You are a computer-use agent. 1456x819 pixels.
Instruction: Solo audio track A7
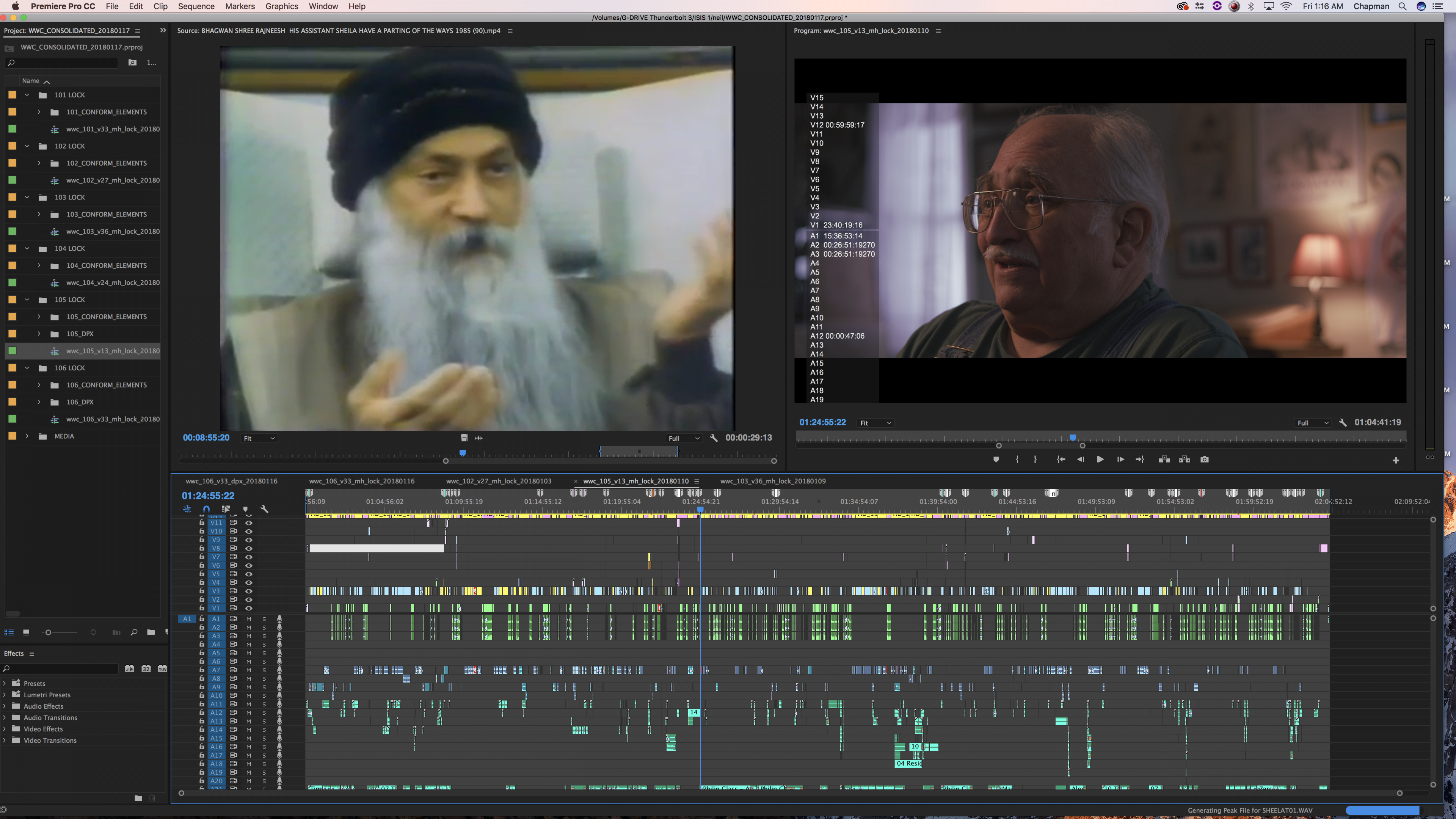(x=264, y=670)
